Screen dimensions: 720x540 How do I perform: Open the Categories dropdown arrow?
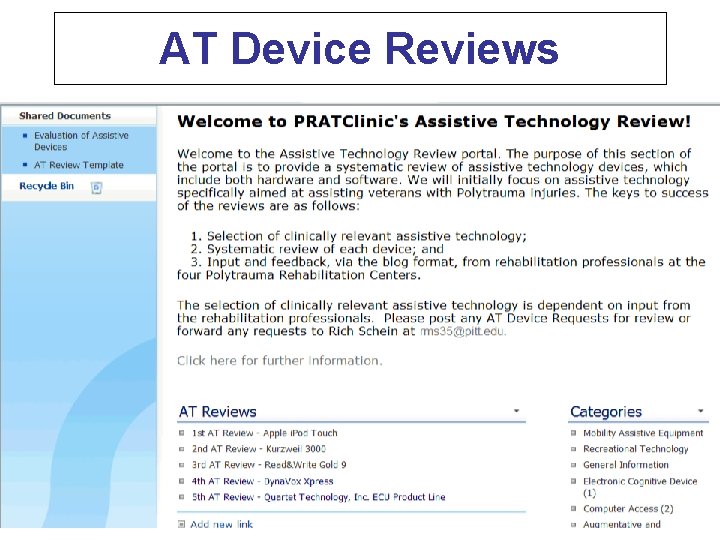(x=701, y=411)
